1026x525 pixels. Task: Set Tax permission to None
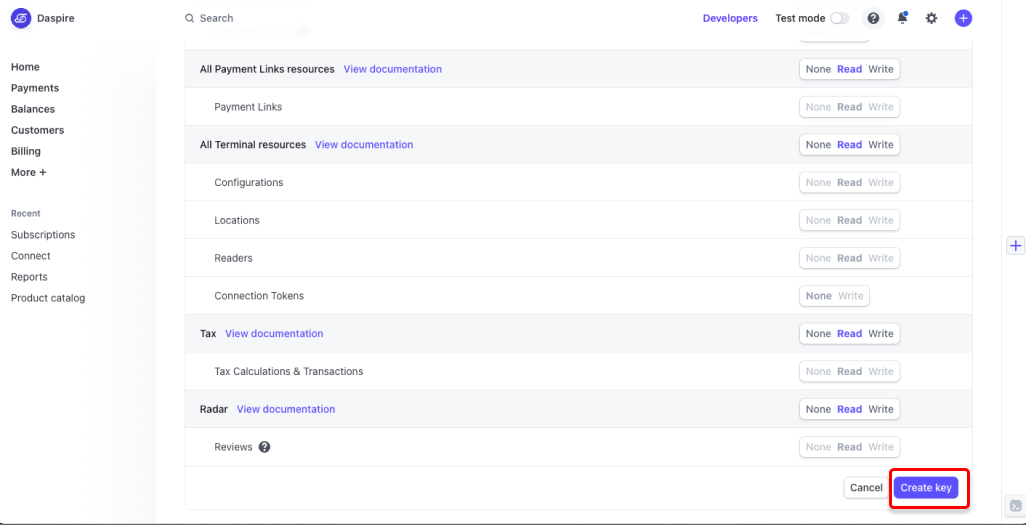(818, 334)
